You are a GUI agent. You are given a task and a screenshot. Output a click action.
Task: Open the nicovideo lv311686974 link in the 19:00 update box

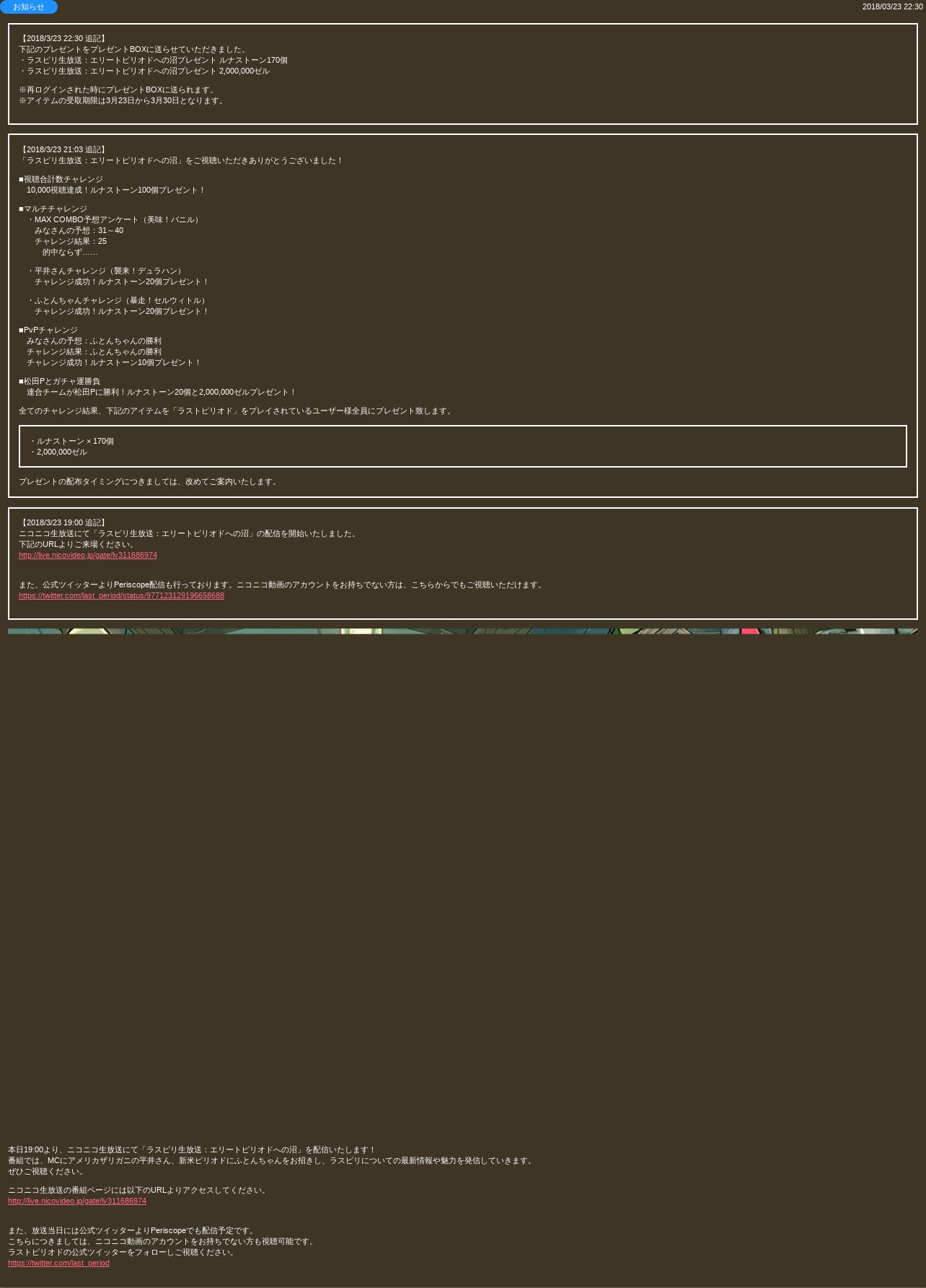[88, 555]
